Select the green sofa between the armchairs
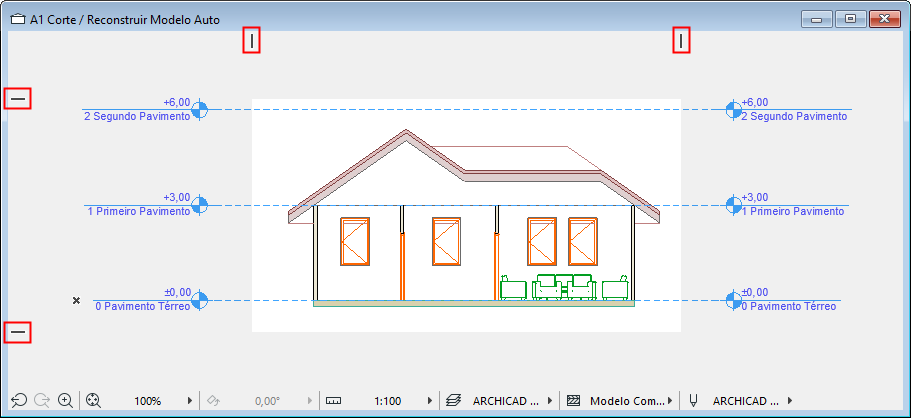Viewport: 911px width, 418px height. point(564,287)
